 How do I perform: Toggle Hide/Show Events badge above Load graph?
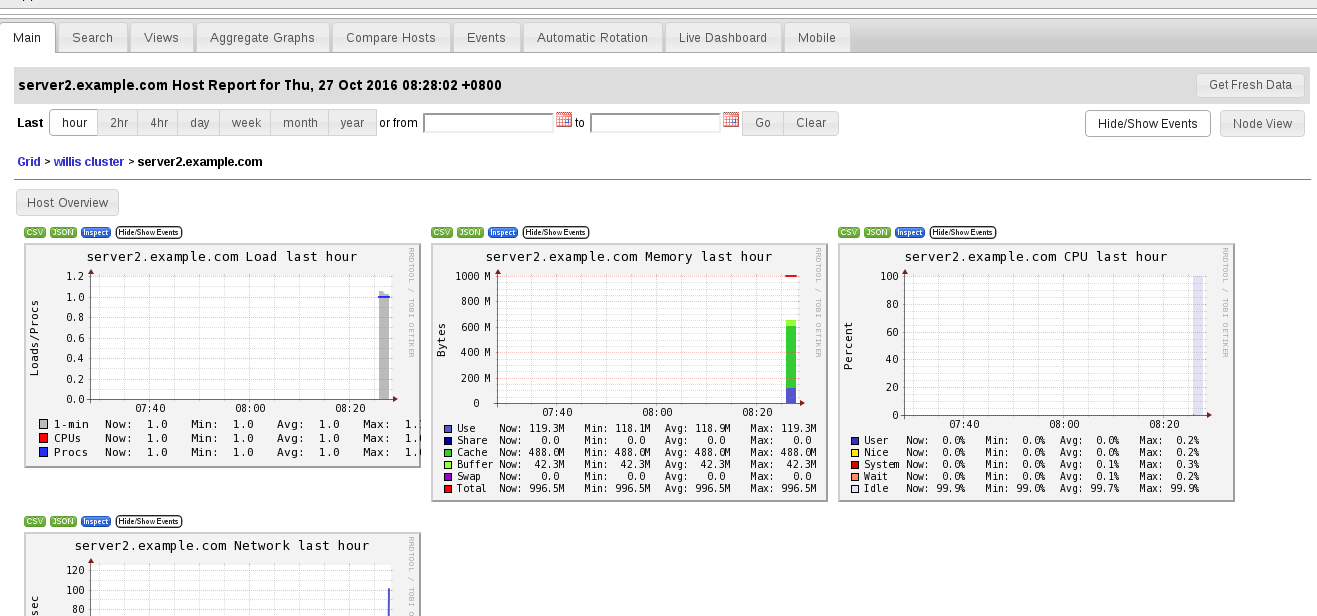(x=149, y=232)
